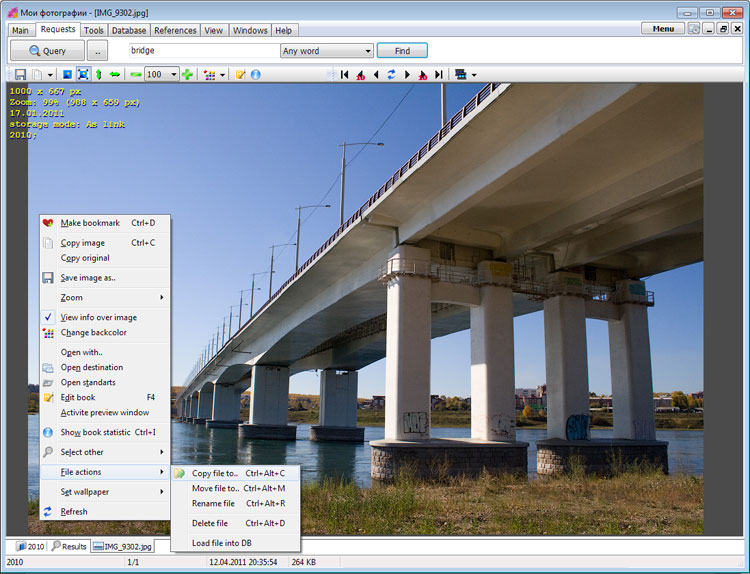
Task: Open the Main ribbon tab
Action: tap(20, 30)
